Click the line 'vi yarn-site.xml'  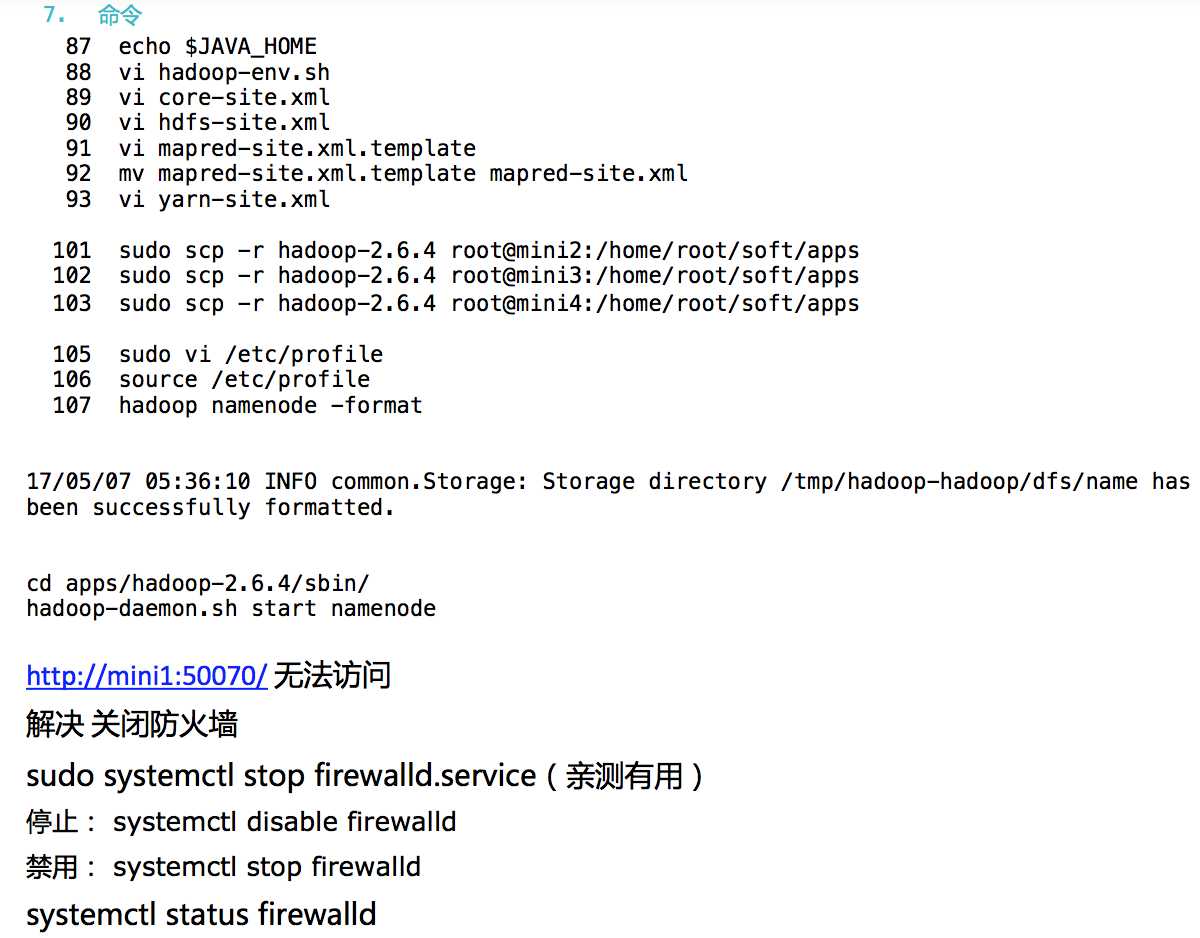tap(224, 200)
